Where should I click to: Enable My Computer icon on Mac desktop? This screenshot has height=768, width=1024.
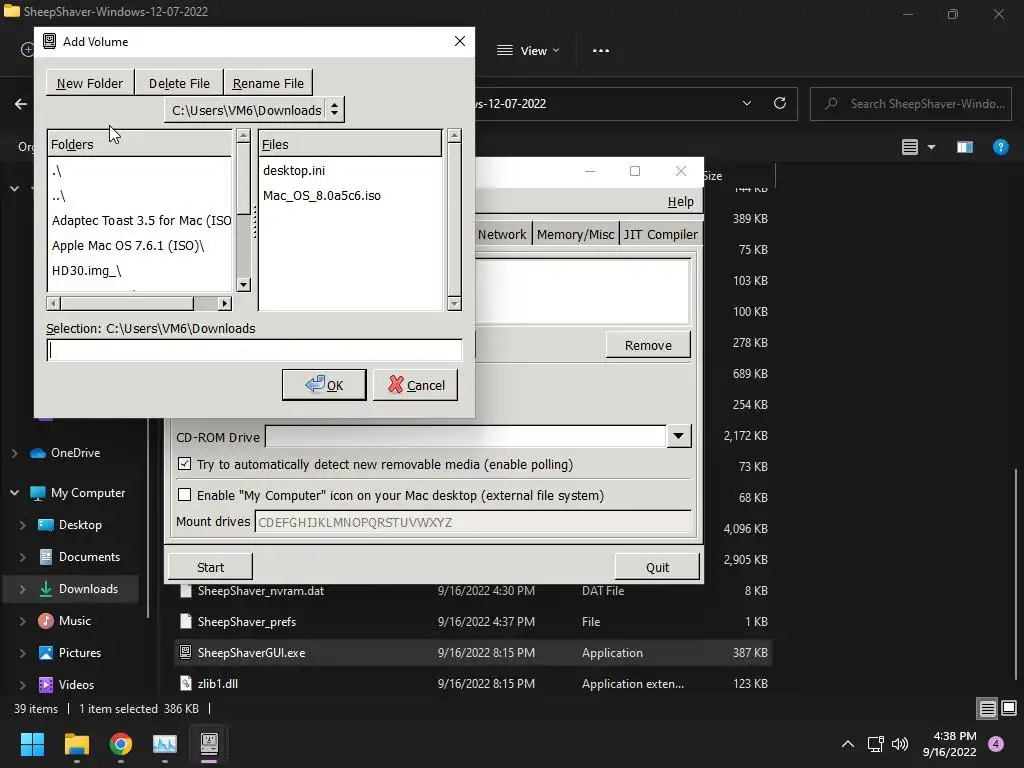point(185,495)
